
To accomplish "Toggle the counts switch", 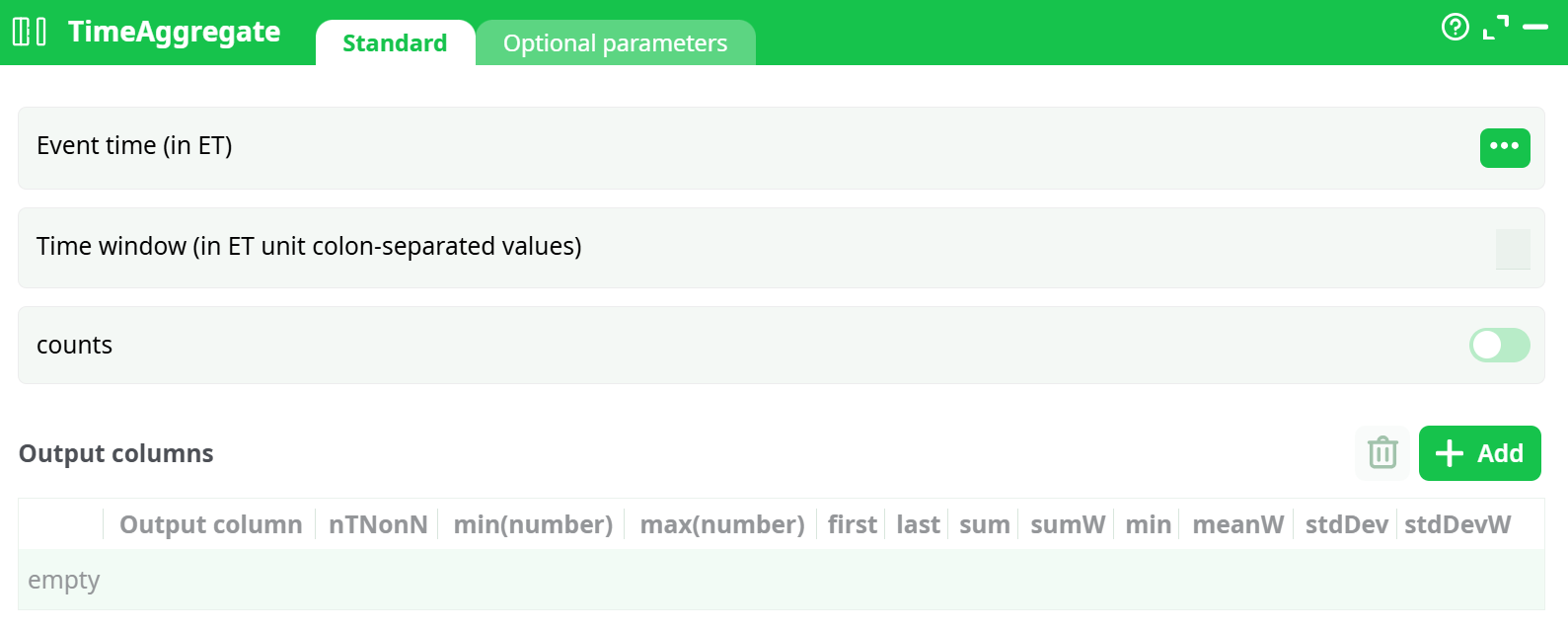I will tap(1499, 346).
